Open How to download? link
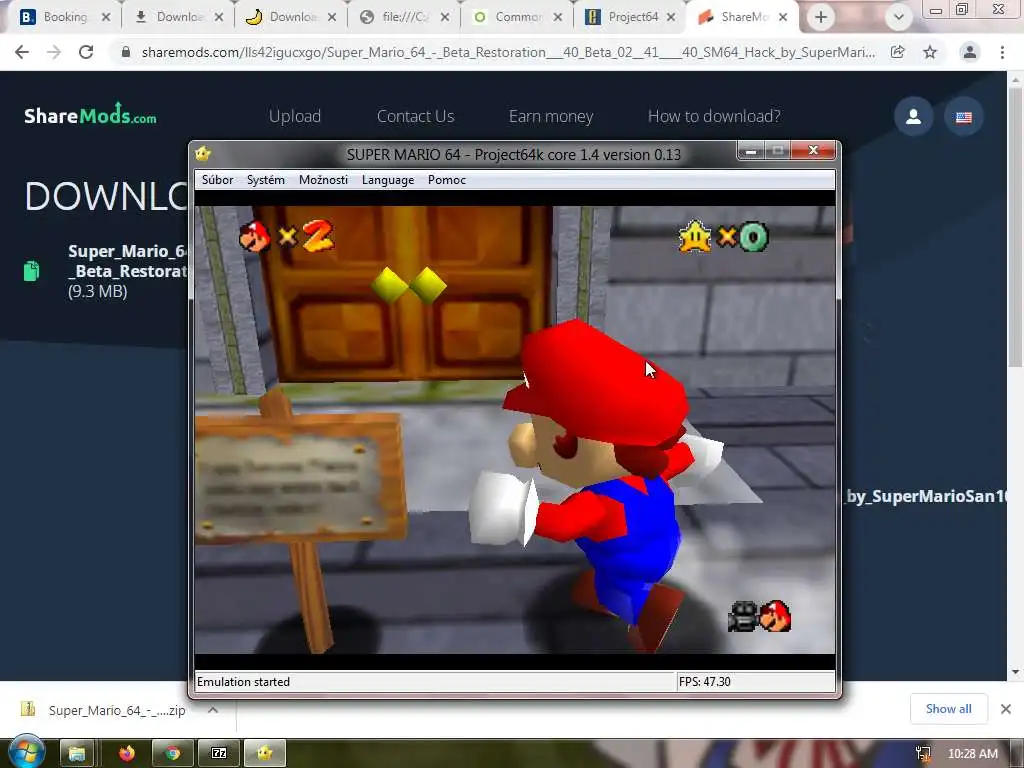 714,116
